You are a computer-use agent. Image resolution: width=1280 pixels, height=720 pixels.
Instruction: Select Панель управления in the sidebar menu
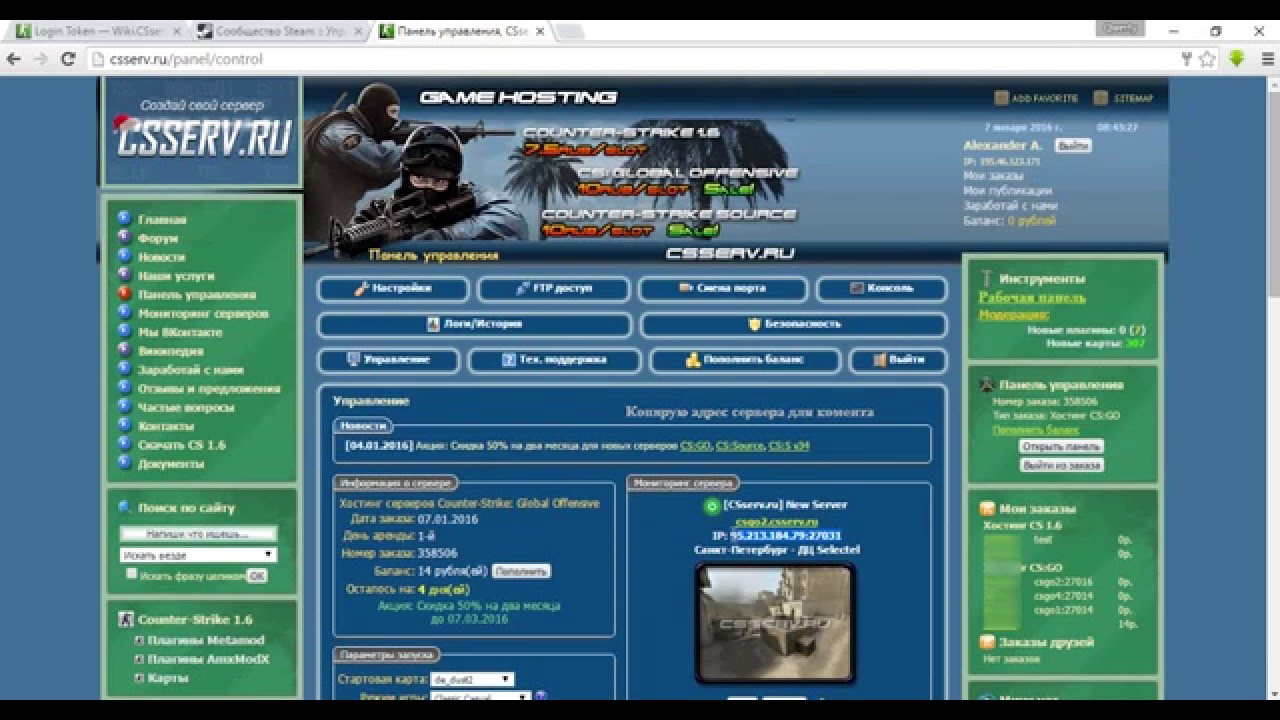tap(197, 295)
